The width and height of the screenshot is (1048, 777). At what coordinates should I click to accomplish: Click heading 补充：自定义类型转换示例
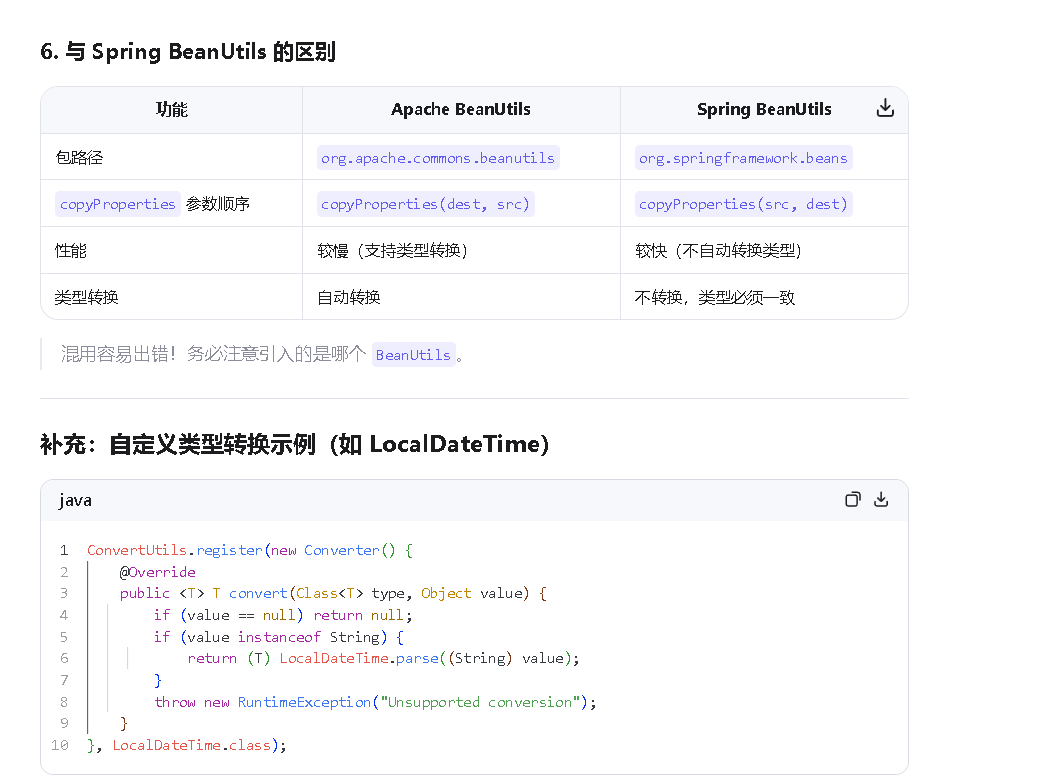[x=295, y=444]
